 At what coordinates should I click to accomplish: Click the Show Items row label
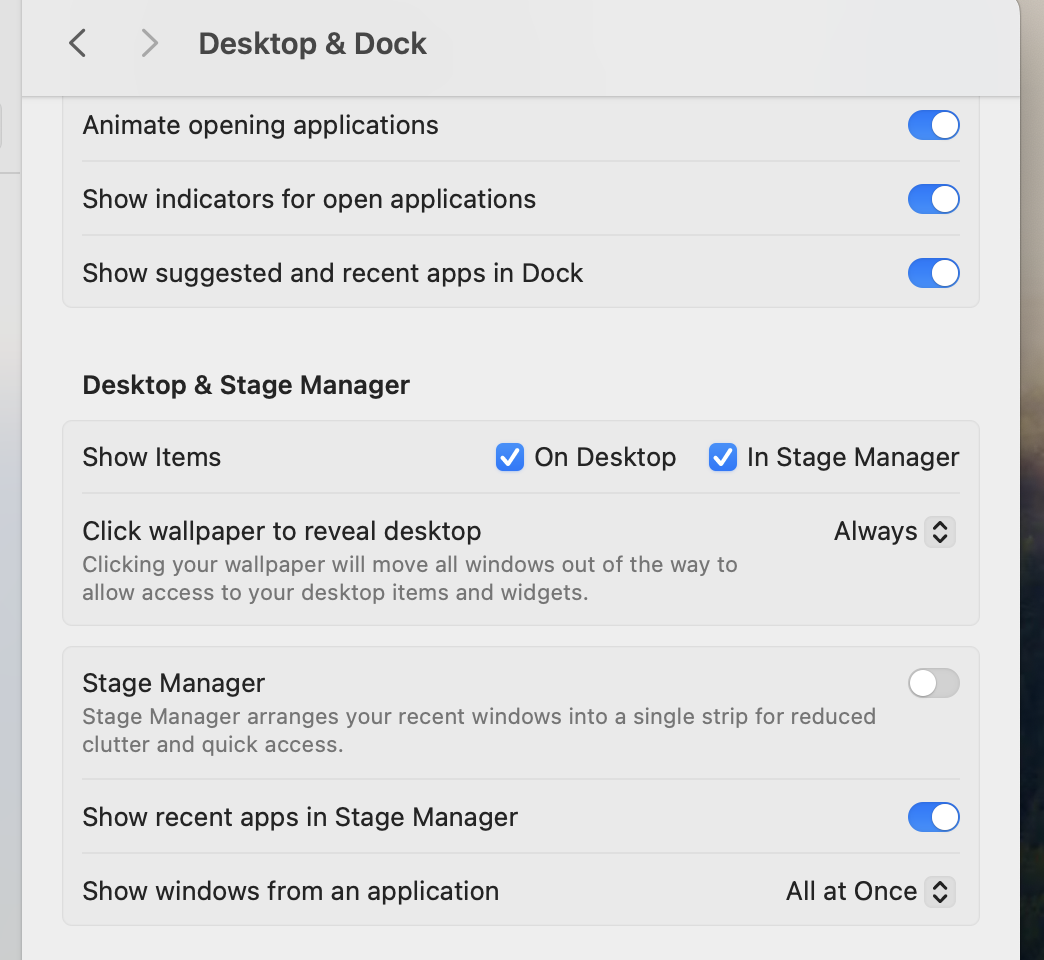[x=151, y=457]
